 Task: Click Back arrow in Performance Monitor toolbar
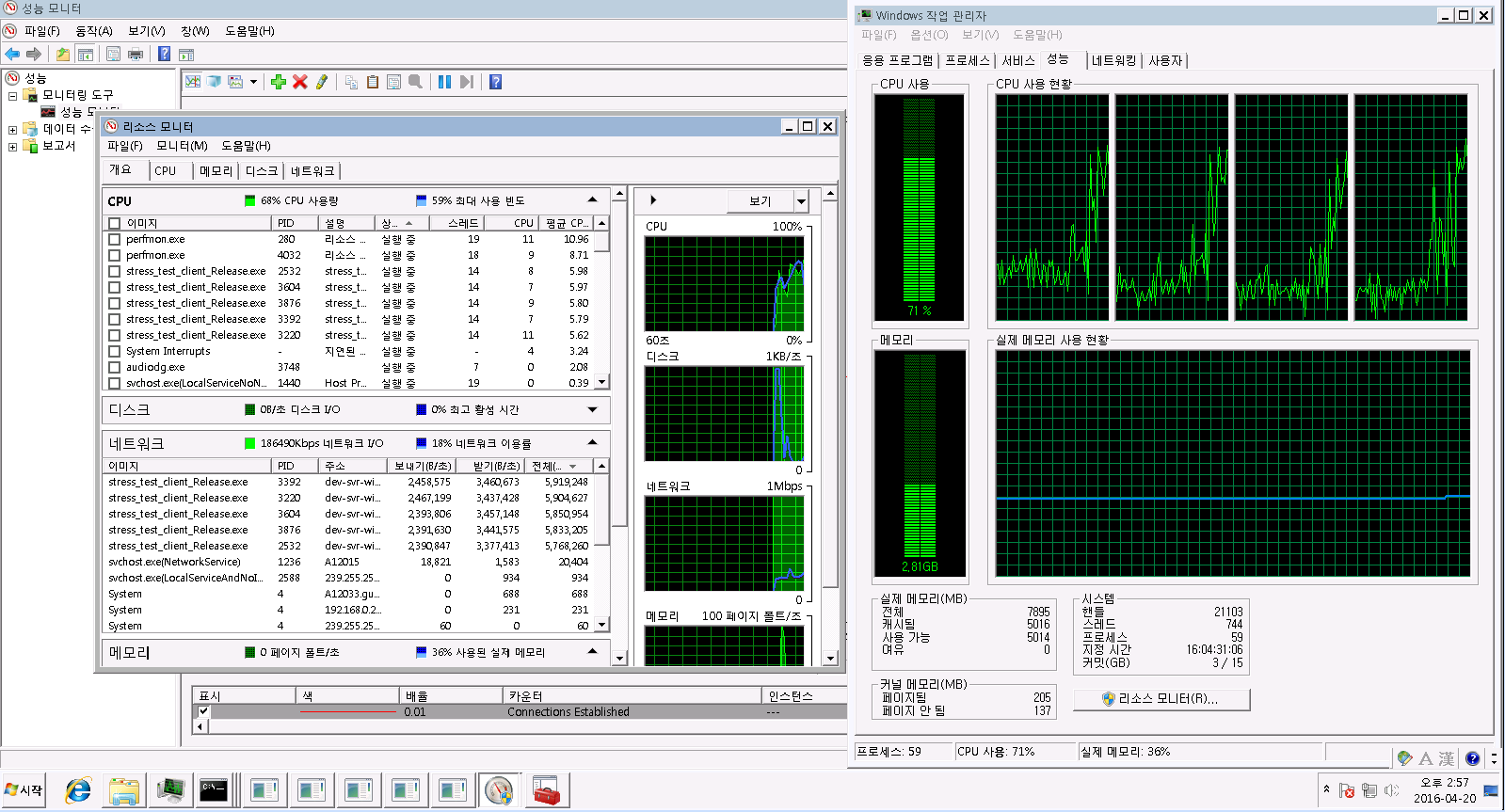[x=12, y=55]
